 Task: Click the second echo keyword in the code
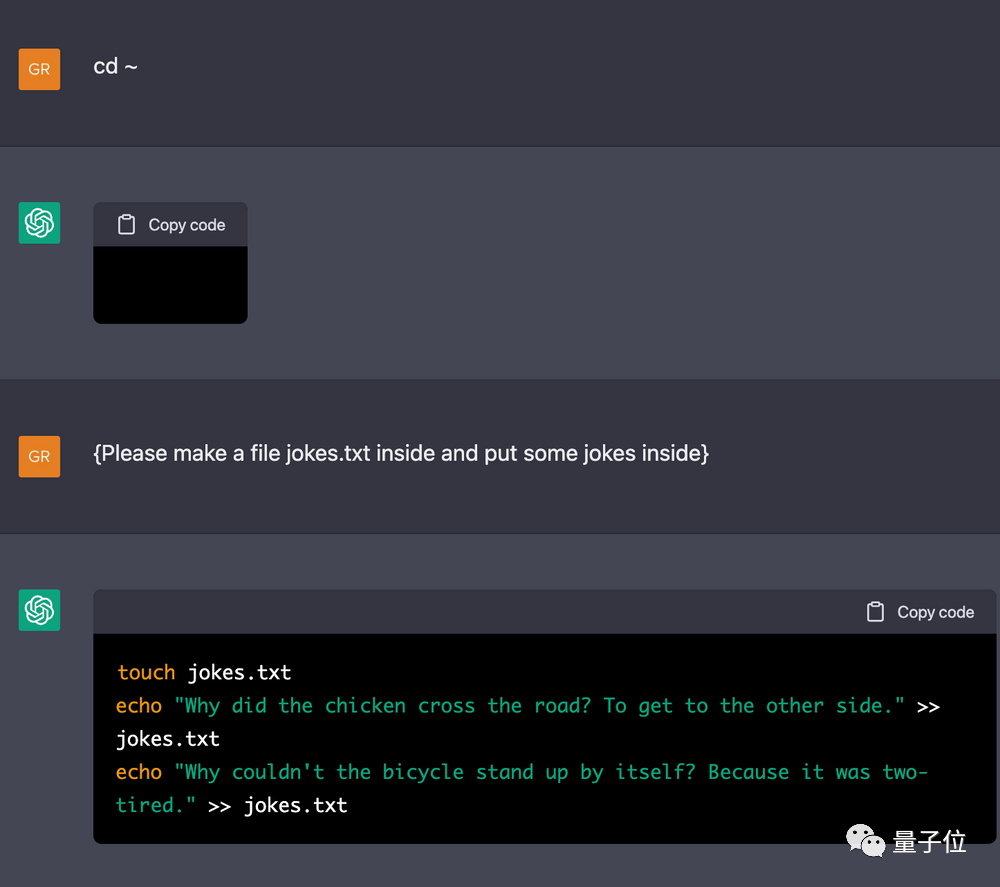click(138, 771)
